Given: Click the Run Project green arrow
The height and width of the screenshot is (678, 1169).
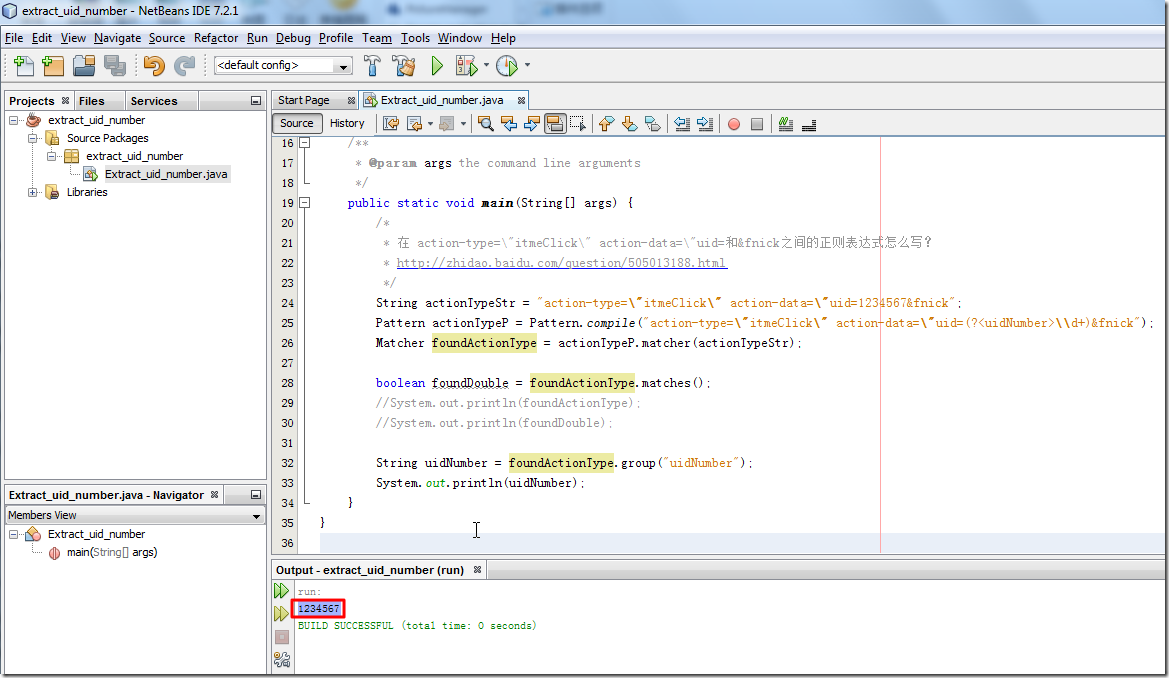Looking at the screenshot, I should [437, 66].
